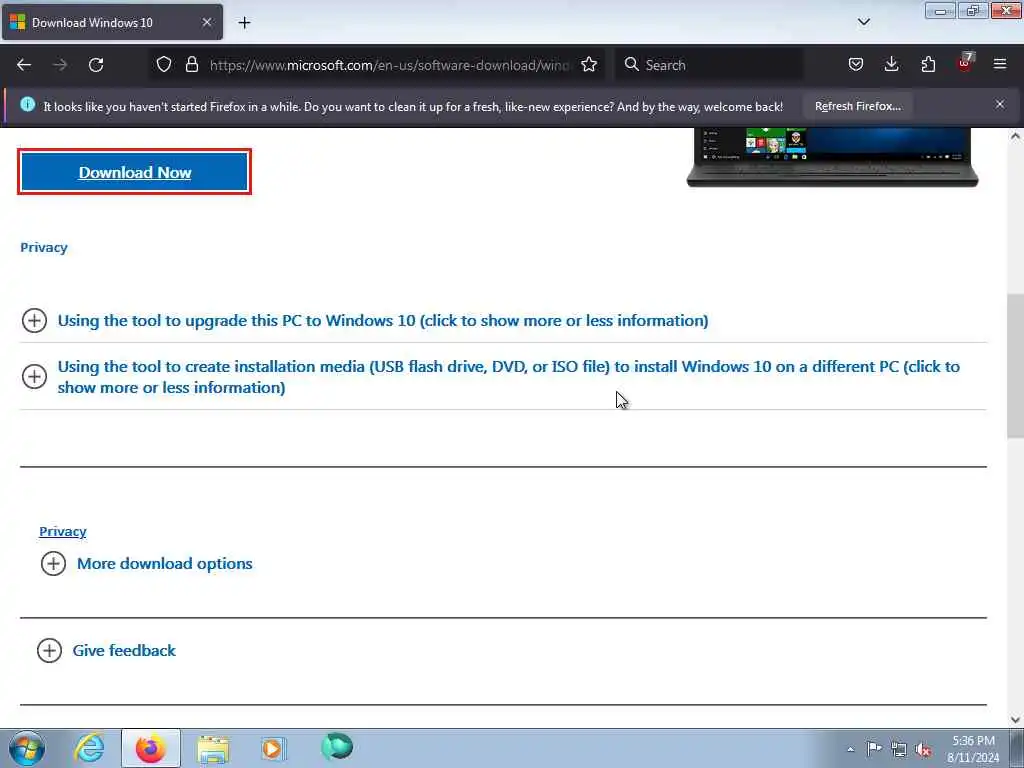
Task: Click the network tray icon
Action: point(899,749)
